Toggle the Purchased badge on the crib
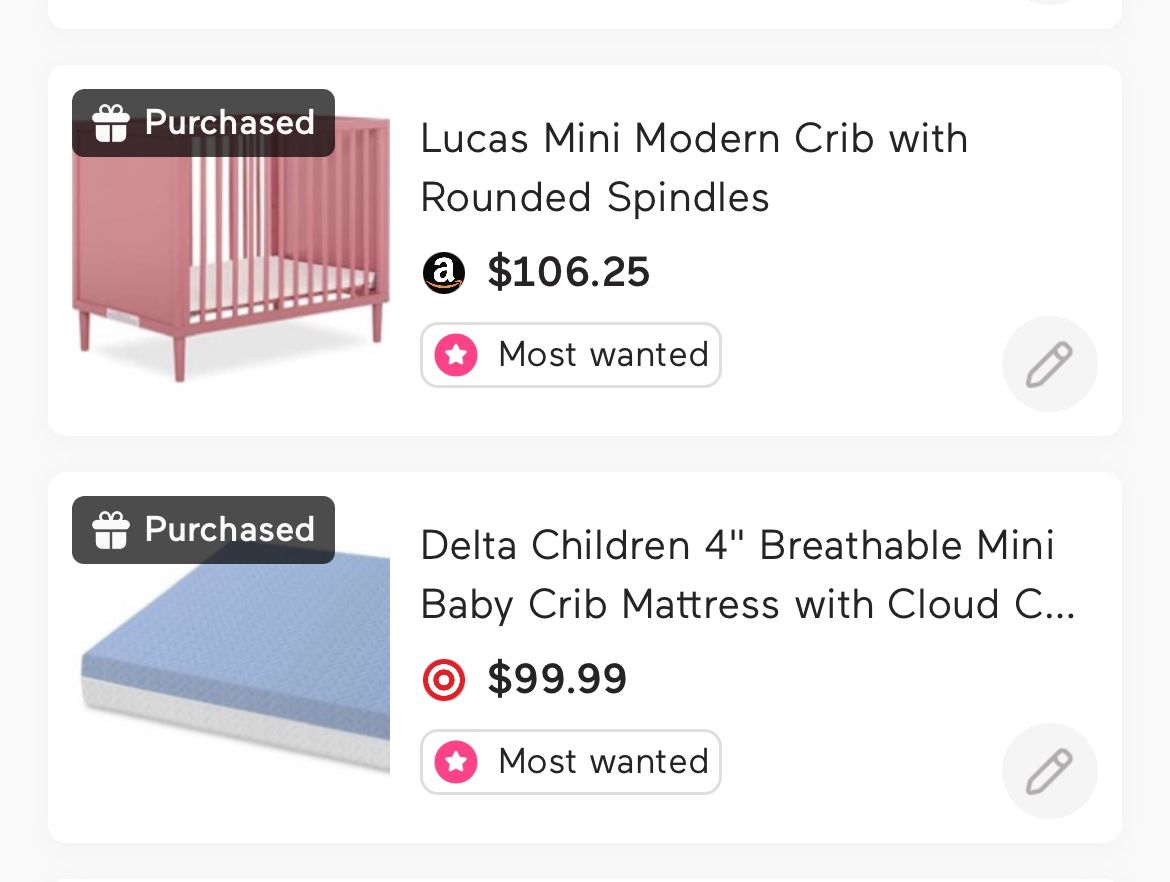This screenshot has height=882, width=1170. pos(203,122)
